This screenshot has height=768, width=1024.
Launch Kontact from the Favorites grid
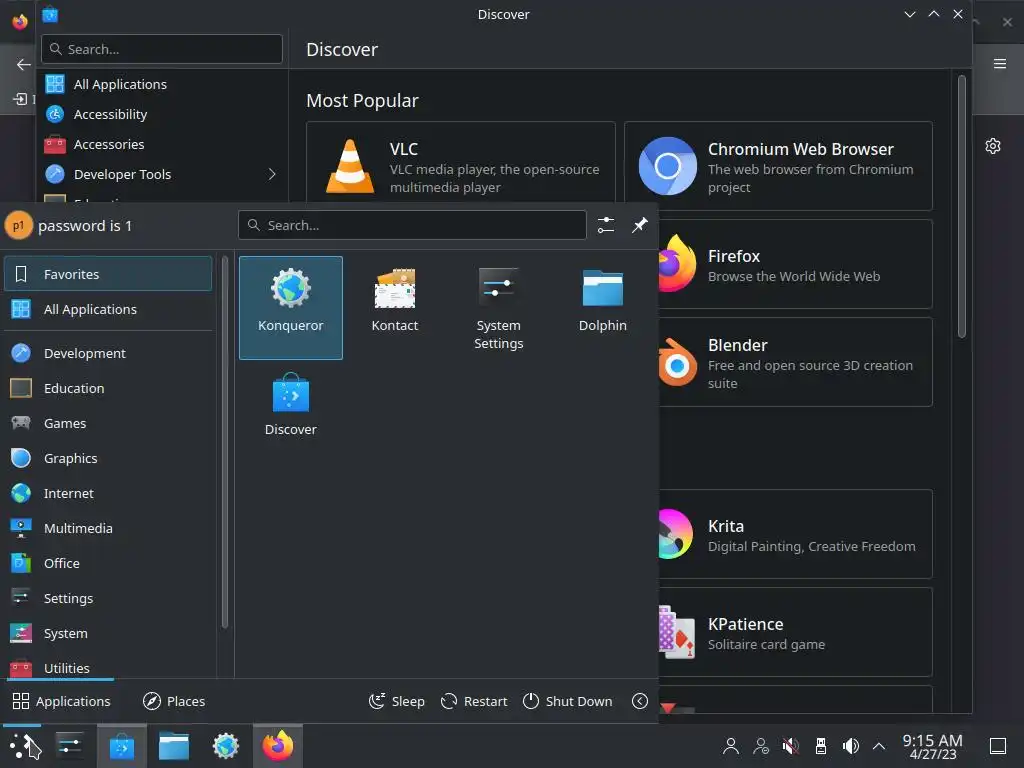point(394,308)
